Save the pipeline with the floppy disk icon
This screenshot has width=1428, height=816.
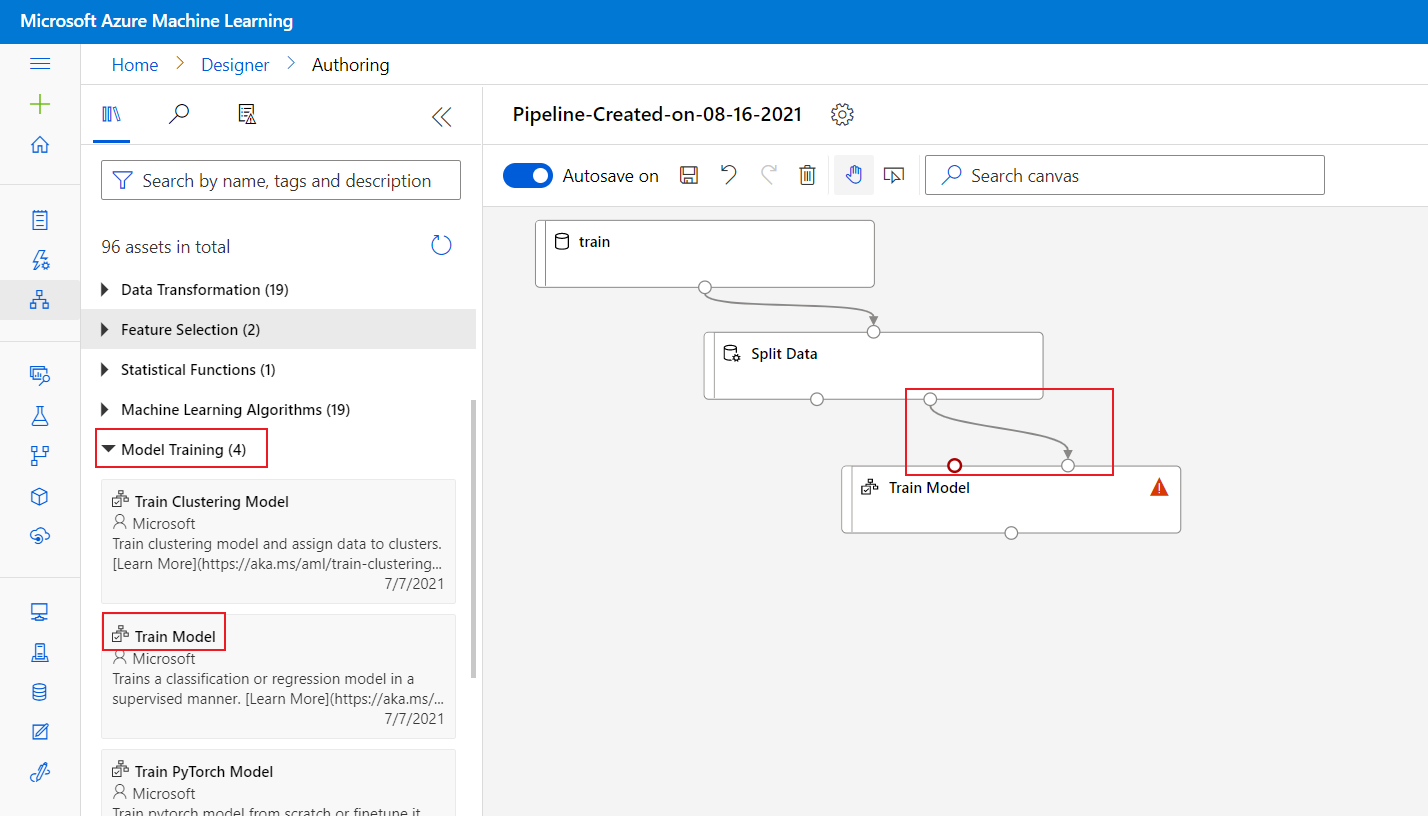[688, 175]
